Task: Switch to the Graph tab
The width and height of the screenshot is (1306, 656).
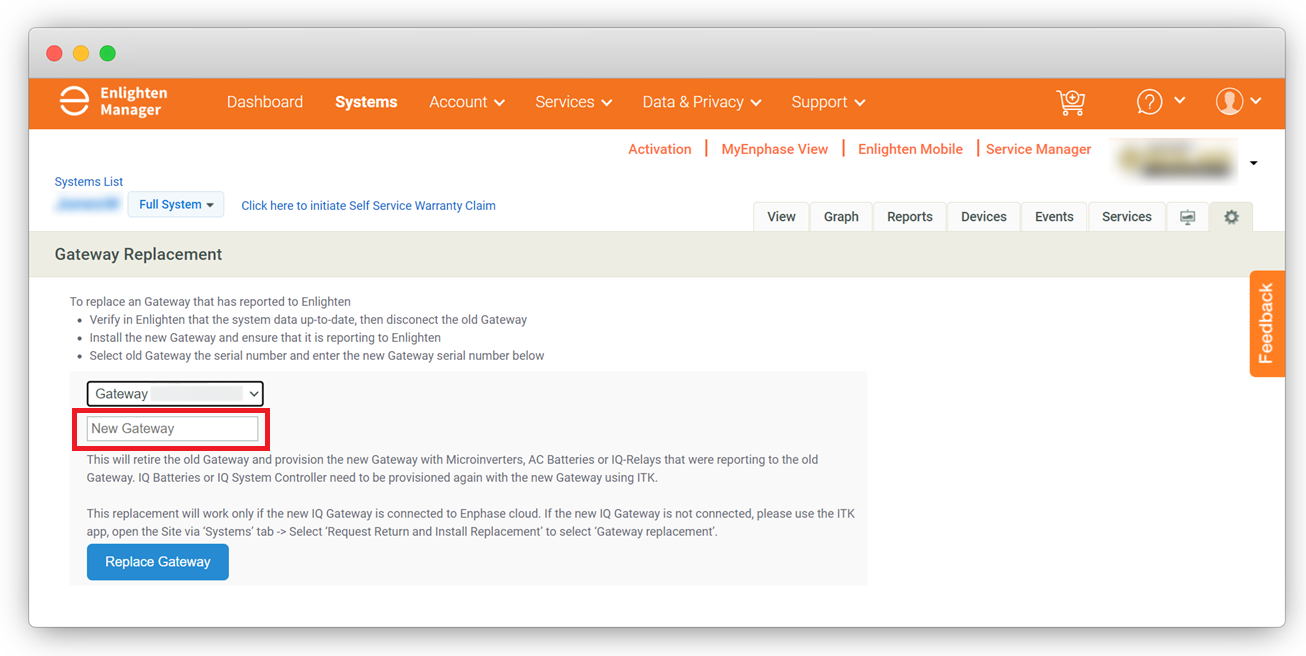Action: 841,217
